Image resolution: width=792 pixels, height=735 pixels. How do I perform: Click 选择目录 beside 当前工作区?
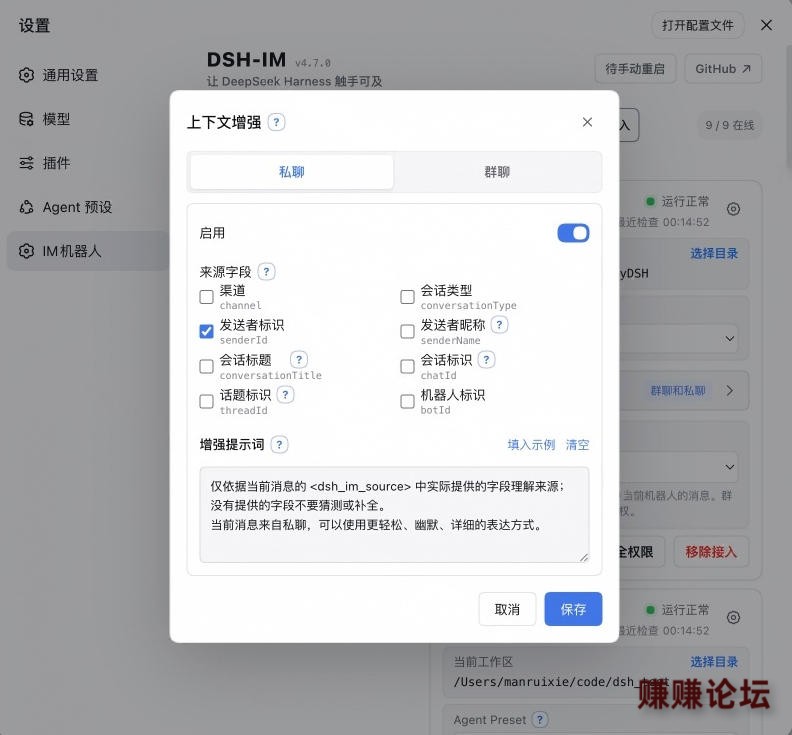[x=714, y=662]
